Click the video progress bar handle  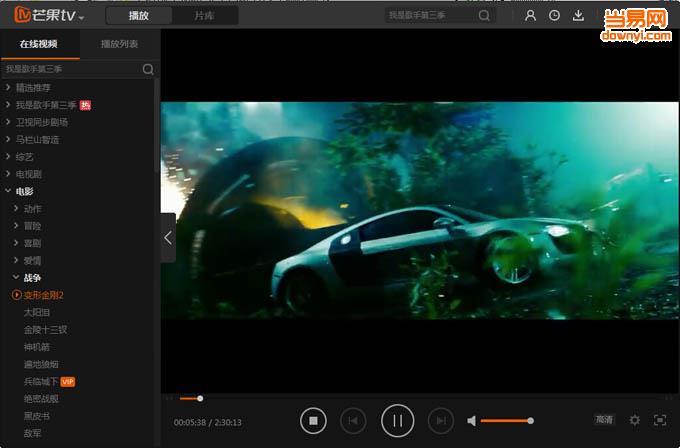[x=200, y=399]
